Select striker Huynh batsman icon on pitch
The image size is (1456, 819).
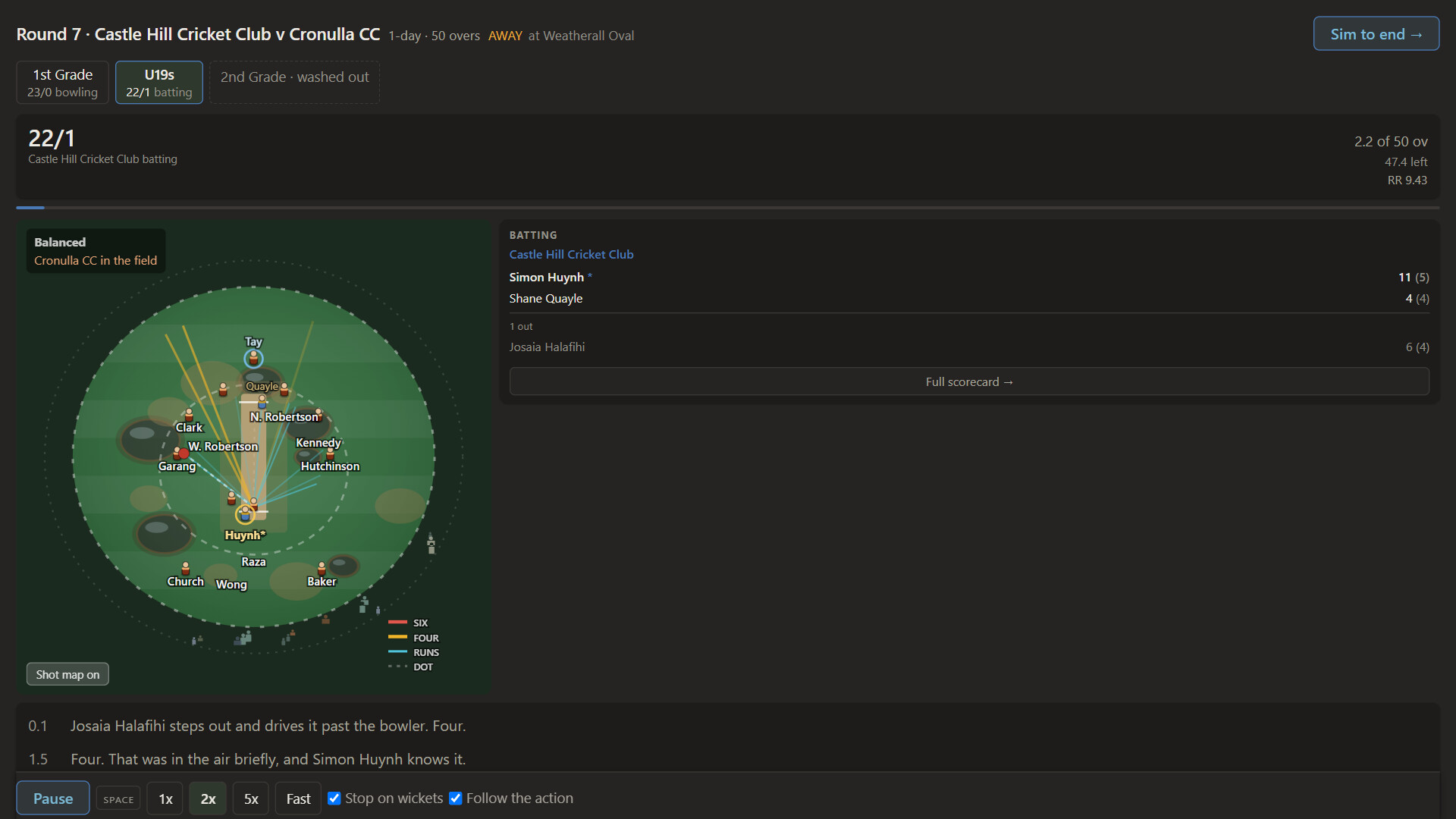click(x=244, y=514)
